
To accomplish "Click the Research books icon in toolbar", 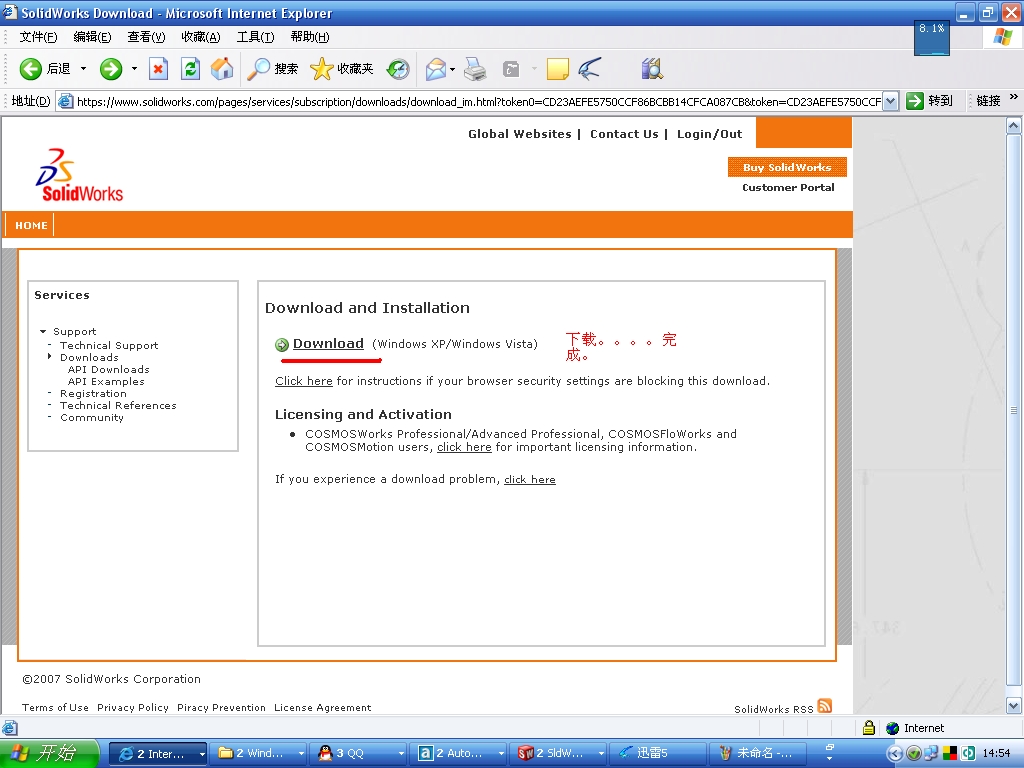I will click(652, 69).
